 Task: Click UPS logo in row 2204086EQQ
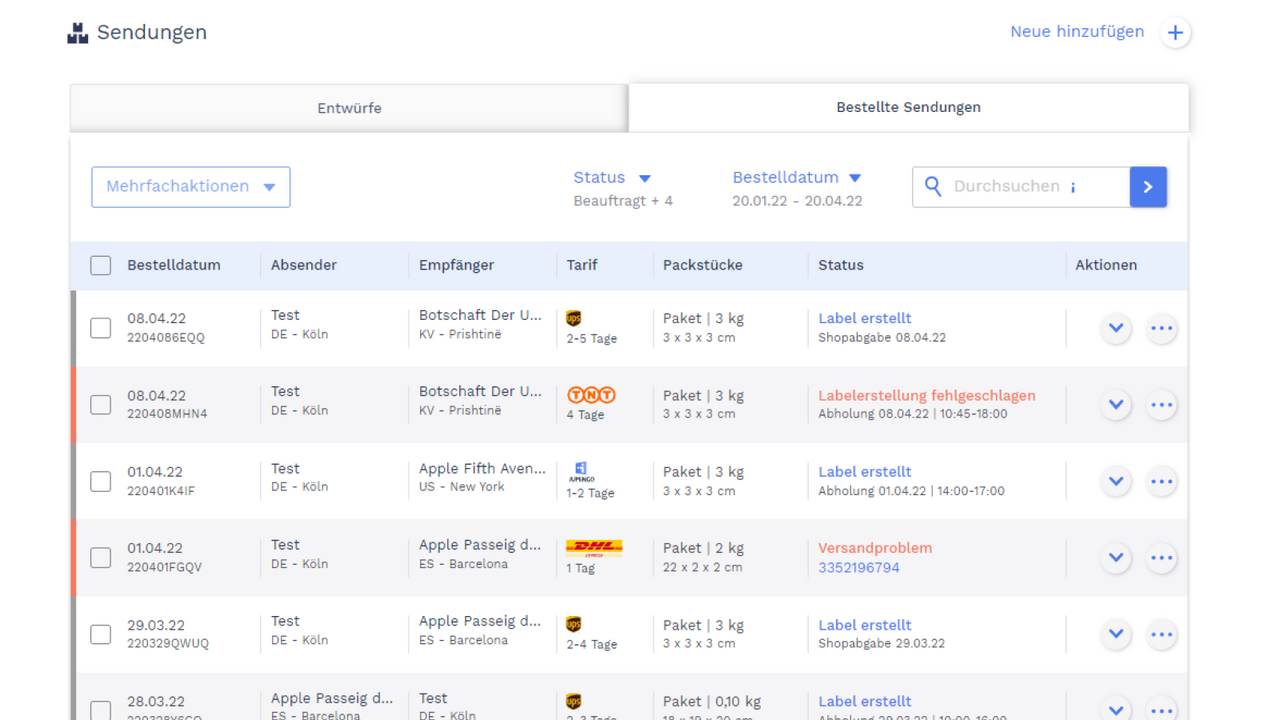(x=574, y=318)
